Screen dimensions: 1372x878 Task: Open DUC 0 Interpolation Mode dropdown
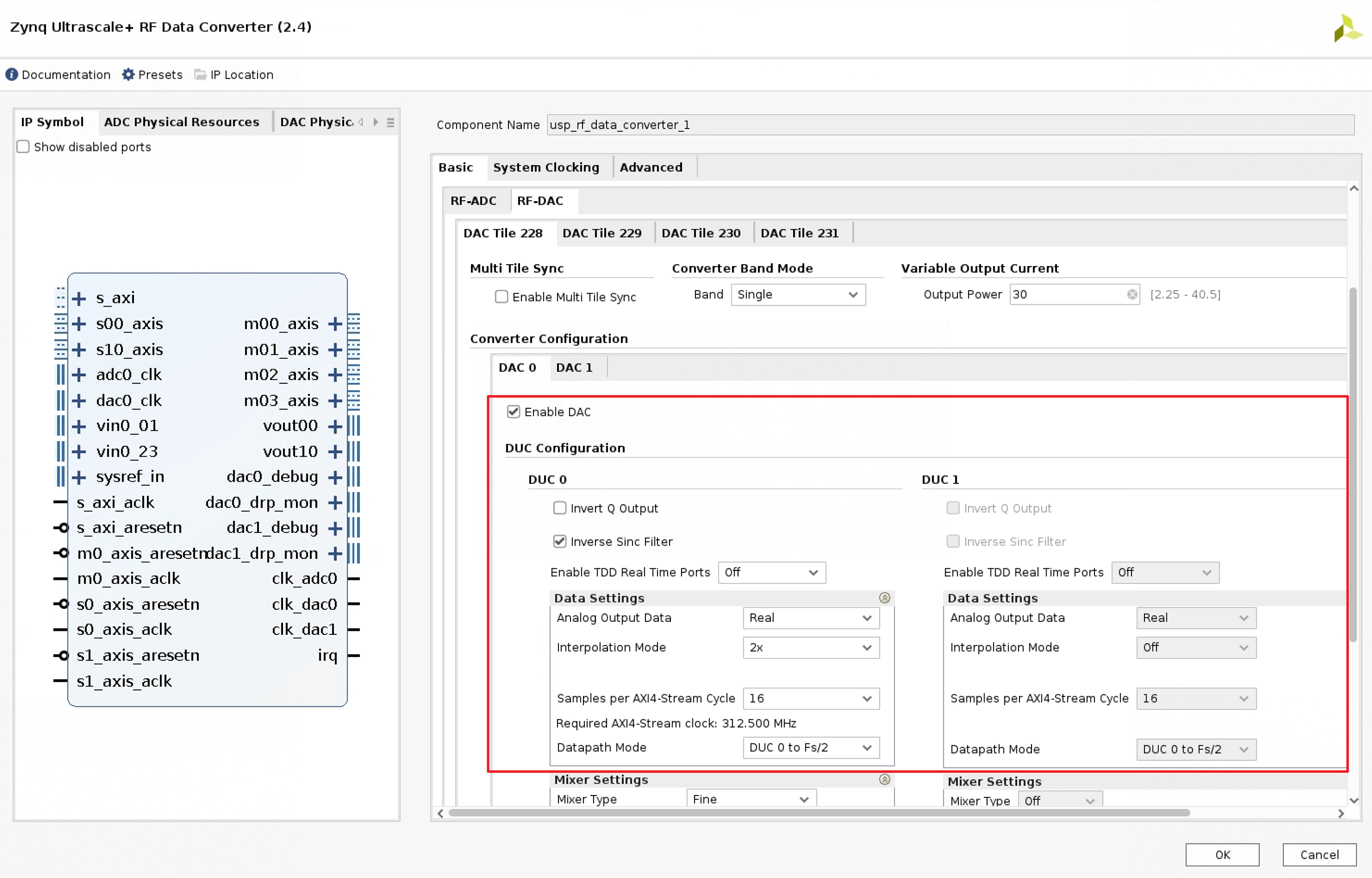coord(810,648)
